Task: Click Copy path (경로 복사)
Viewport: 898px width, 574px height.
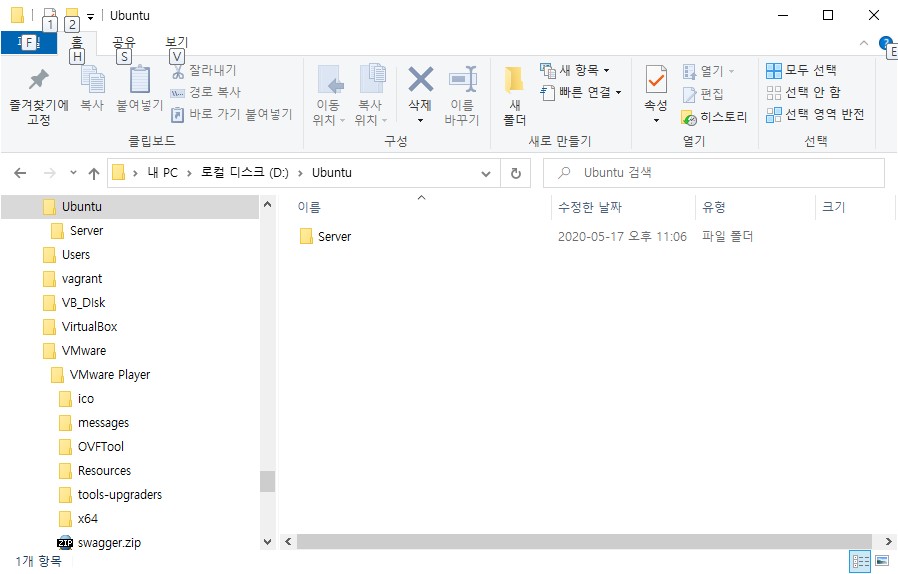Action: click(206, 92)
